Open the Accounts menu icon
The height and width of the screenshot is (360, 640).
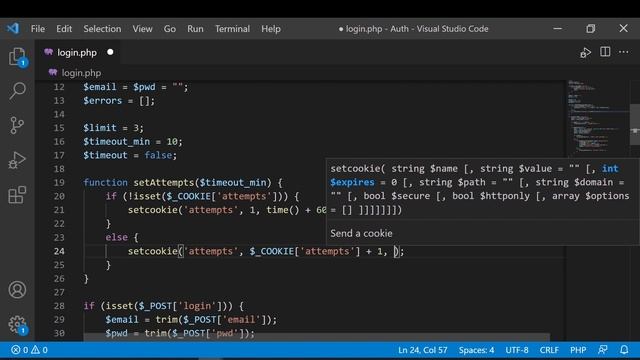coord(17,290)
